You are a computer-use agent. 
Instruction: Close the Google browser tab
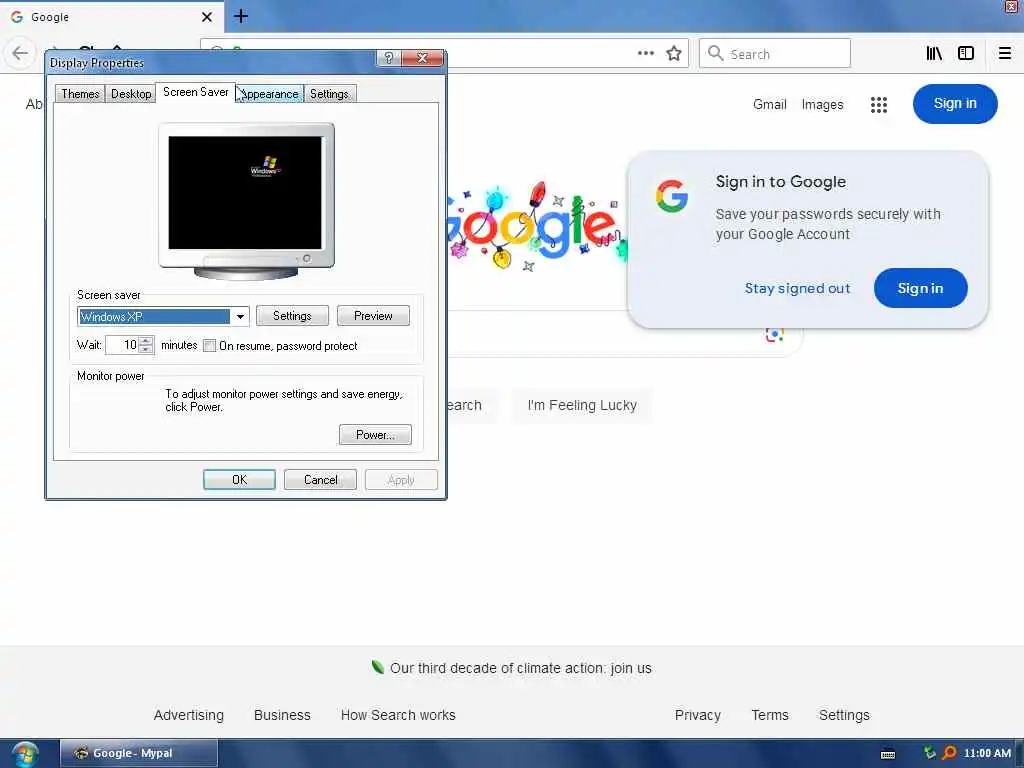(x=206, y=17)
